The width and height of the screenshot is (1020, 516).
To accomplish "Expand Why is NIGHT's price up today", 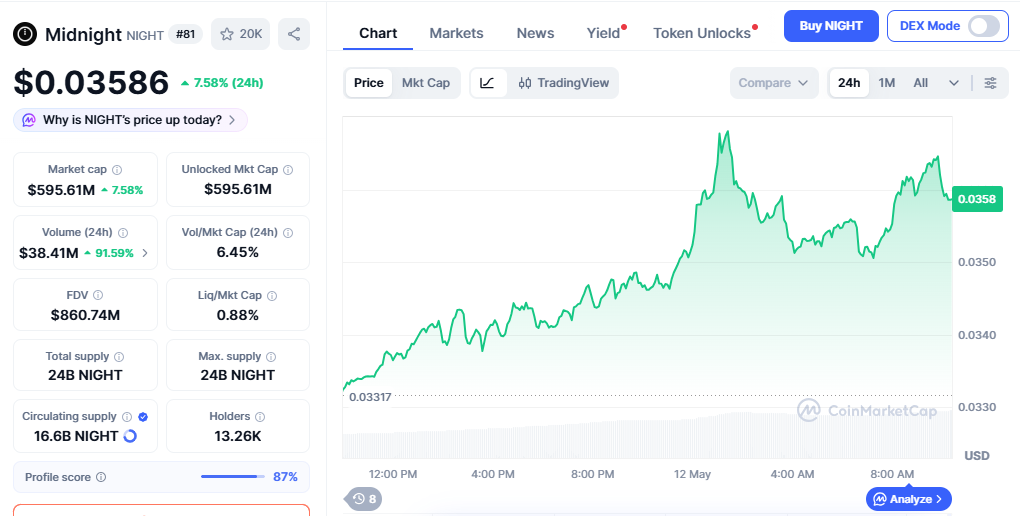I will point(130,120).
